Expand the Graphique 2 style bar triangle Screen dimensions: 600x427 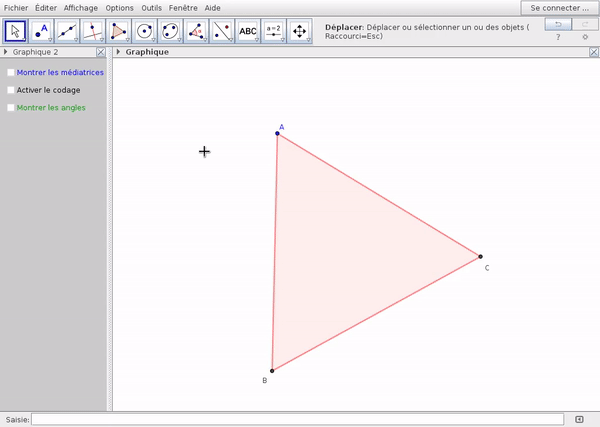coord(5,52)
